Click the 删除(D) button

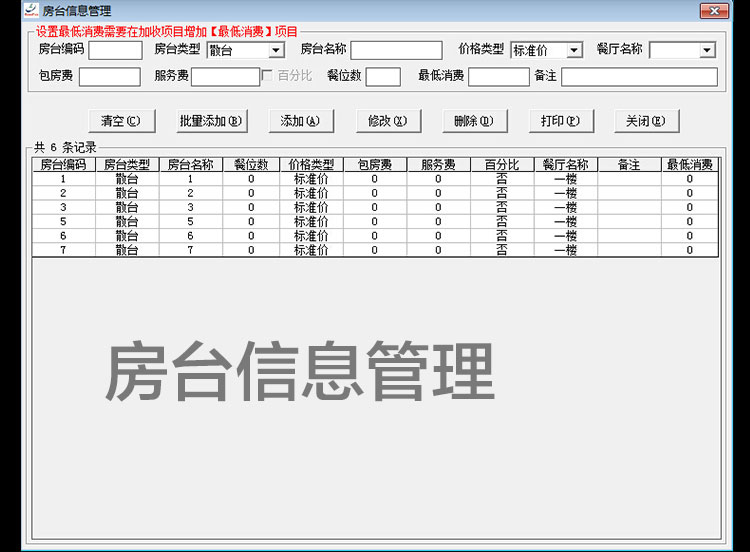coord(474,121)
